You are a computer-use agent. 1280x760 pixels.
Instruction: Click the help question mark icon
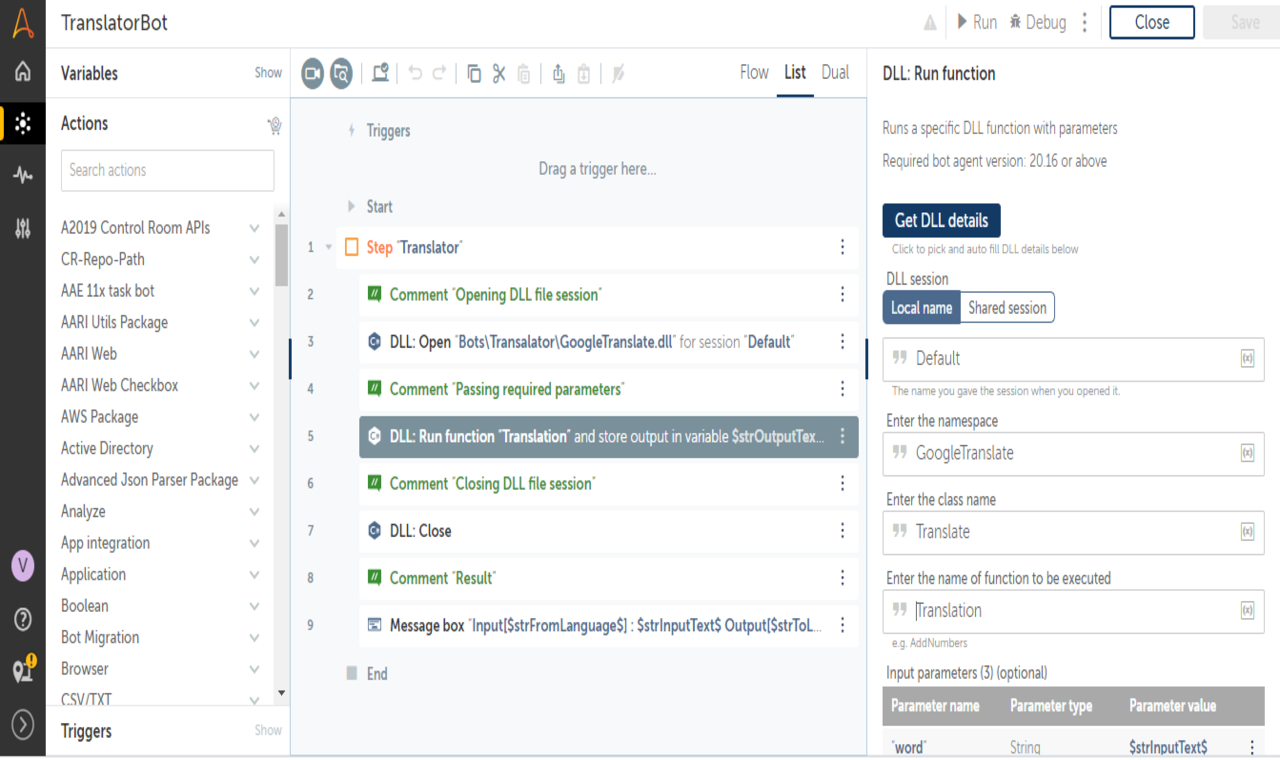point(23,619)
